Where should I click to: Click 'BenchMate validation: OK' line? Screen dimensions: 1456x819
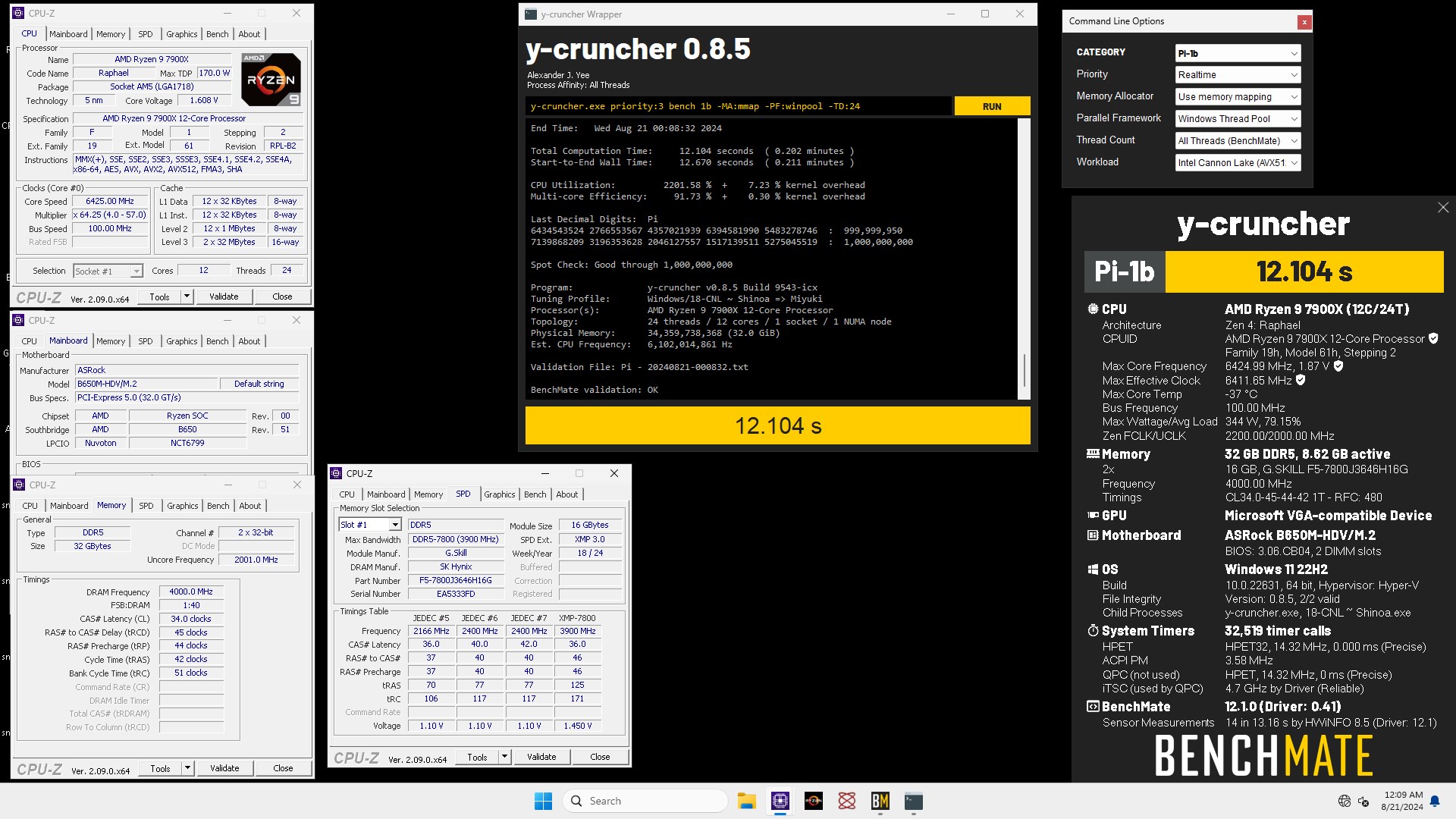tap(594, 390)
